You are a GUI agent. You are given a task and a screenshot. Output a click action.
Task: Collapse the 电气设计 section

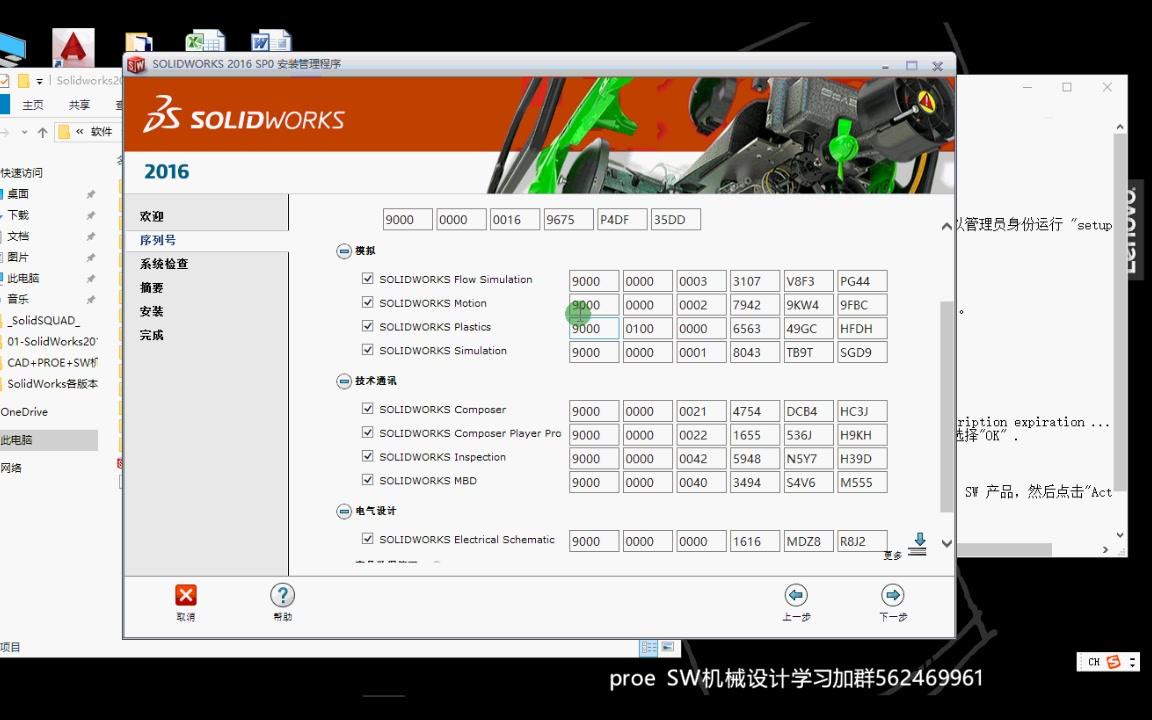(x=343, y=511)
